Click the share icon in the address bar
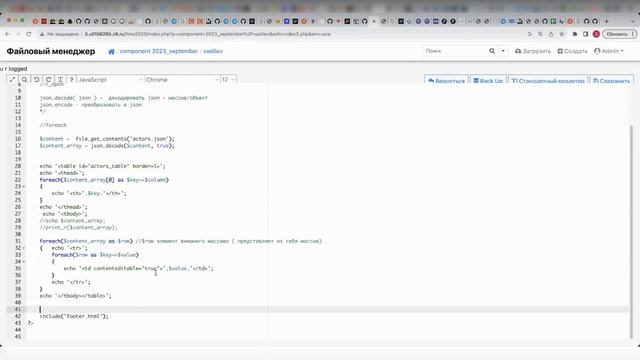This screenshot has width=640, height=360. pos(551,34)
